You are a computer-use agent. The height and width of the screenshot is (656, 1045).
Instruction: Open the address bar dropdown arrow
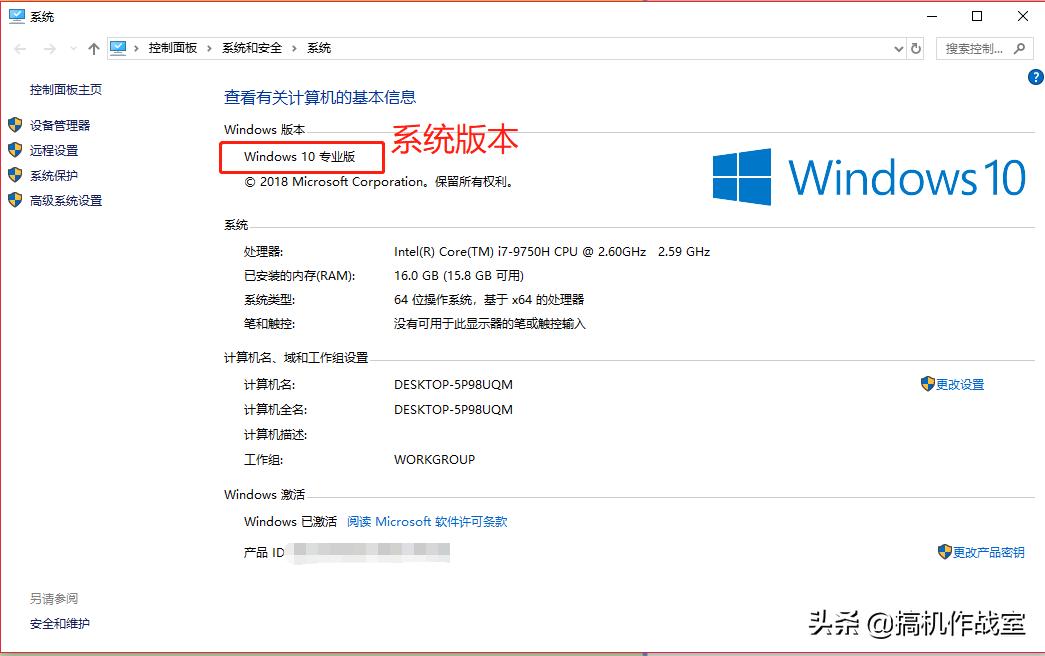898,47
